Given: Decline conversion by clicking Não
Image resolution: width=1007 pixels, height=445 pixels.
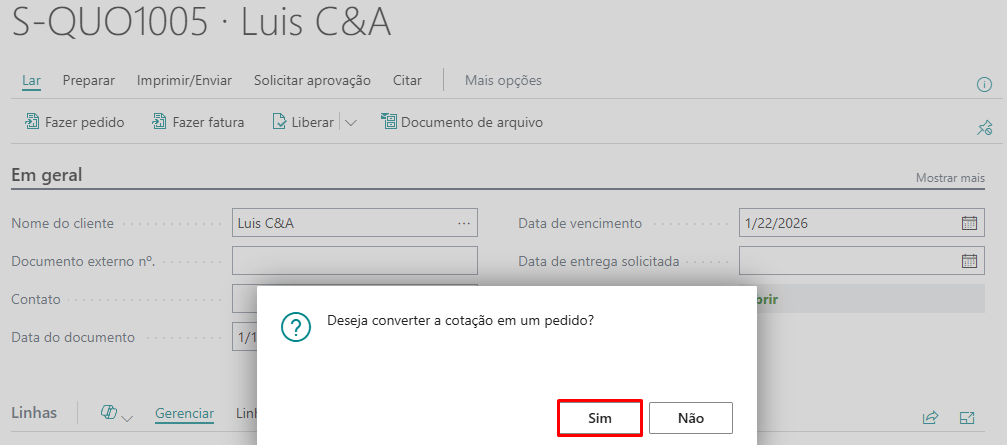Looking at the screenshot, I should click(691, 418).
